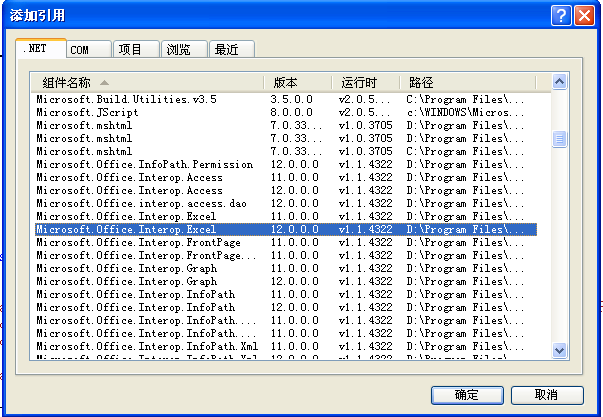Close the 添加引用 dialog
Image resolution: width=603 pixels, height=417 pixels.
[x=585, y=16]
